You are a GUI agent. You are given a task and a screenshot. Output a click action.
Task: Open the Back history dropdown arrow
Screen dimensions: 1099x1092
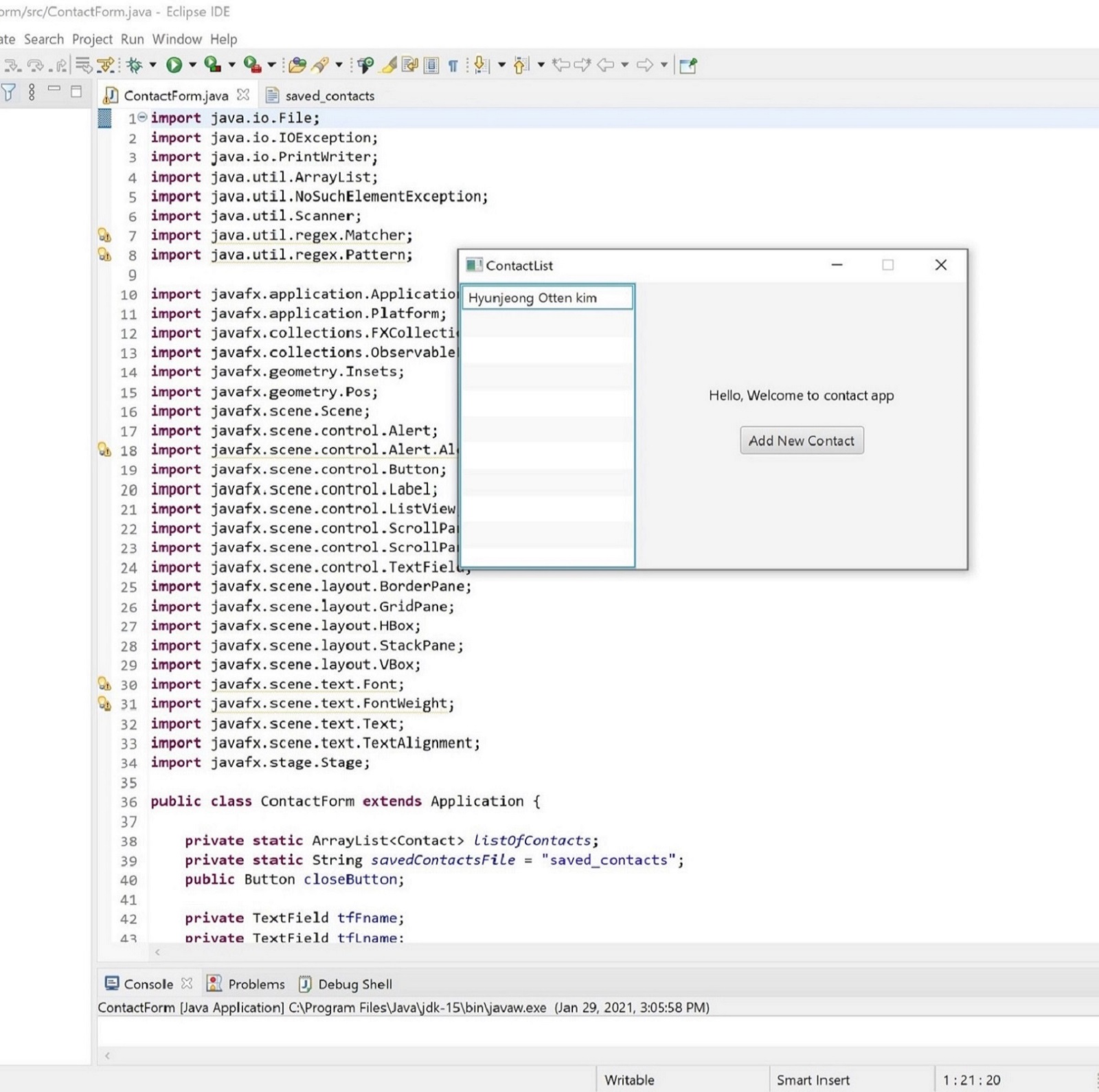pos(624,65)
